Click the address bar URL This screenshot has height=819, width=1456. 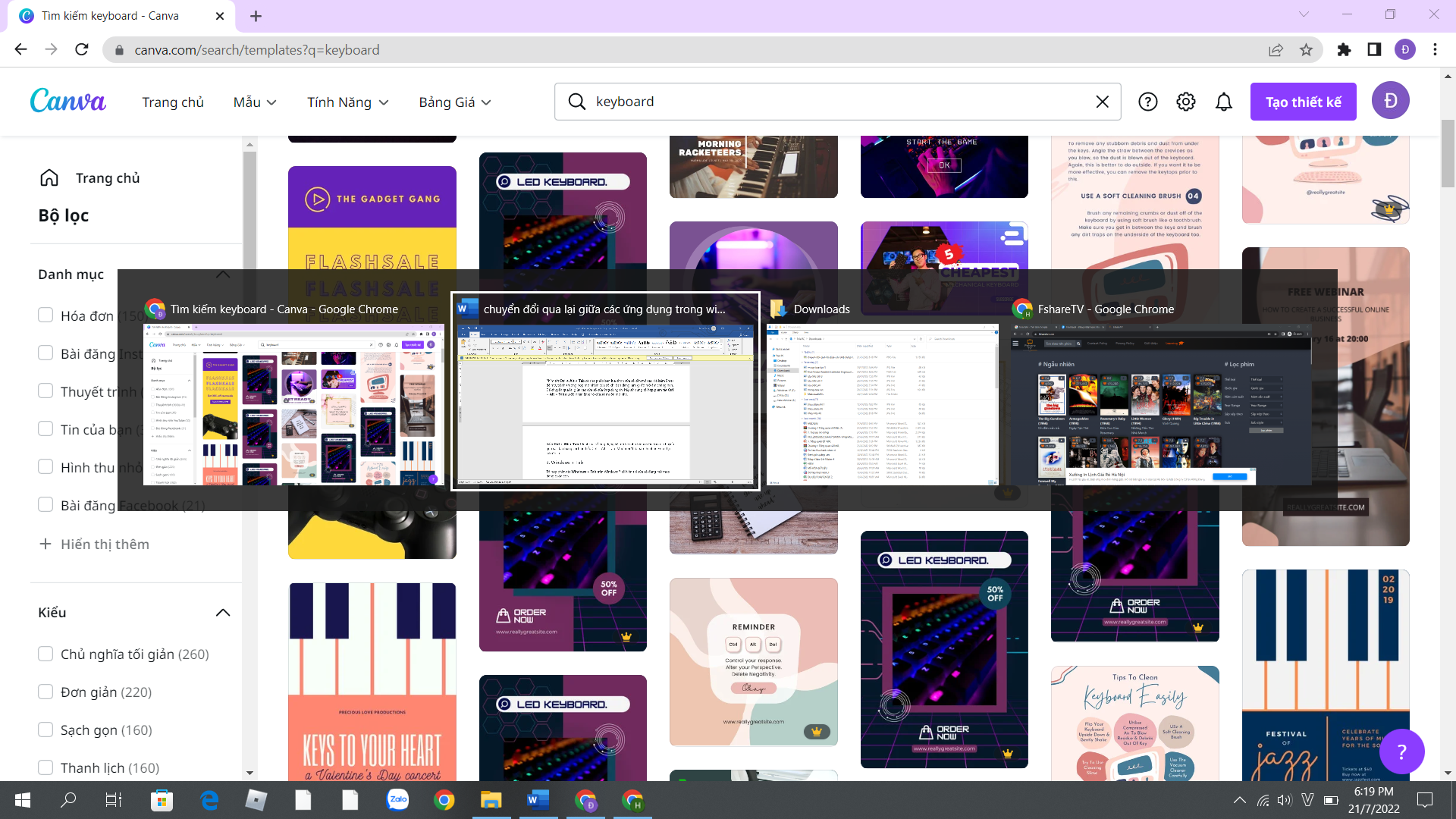click(x=257, y=50)
